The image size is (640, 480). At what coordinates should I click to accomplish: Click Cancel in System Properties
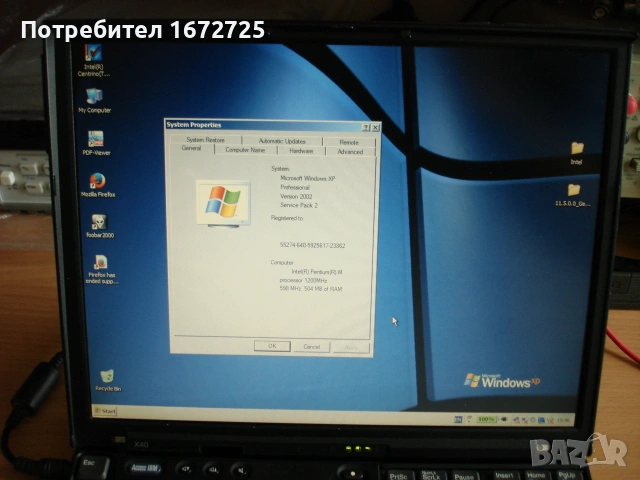point(312,347)
